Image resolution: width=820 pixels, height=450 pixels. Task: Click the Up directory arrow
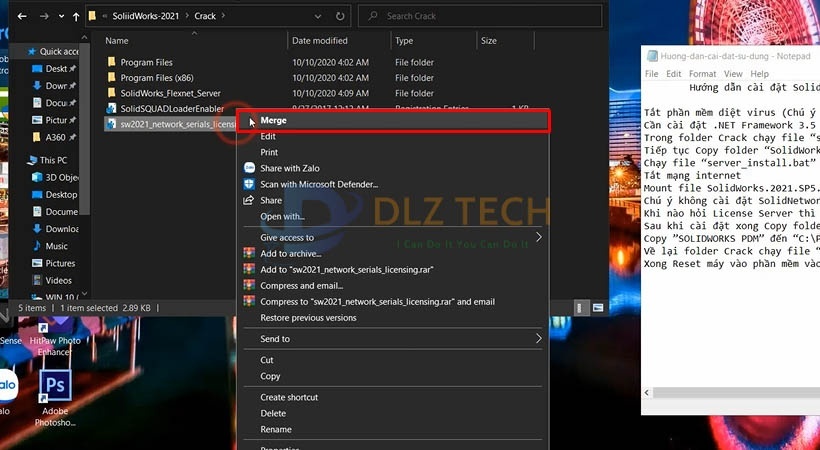coord(76,16)
